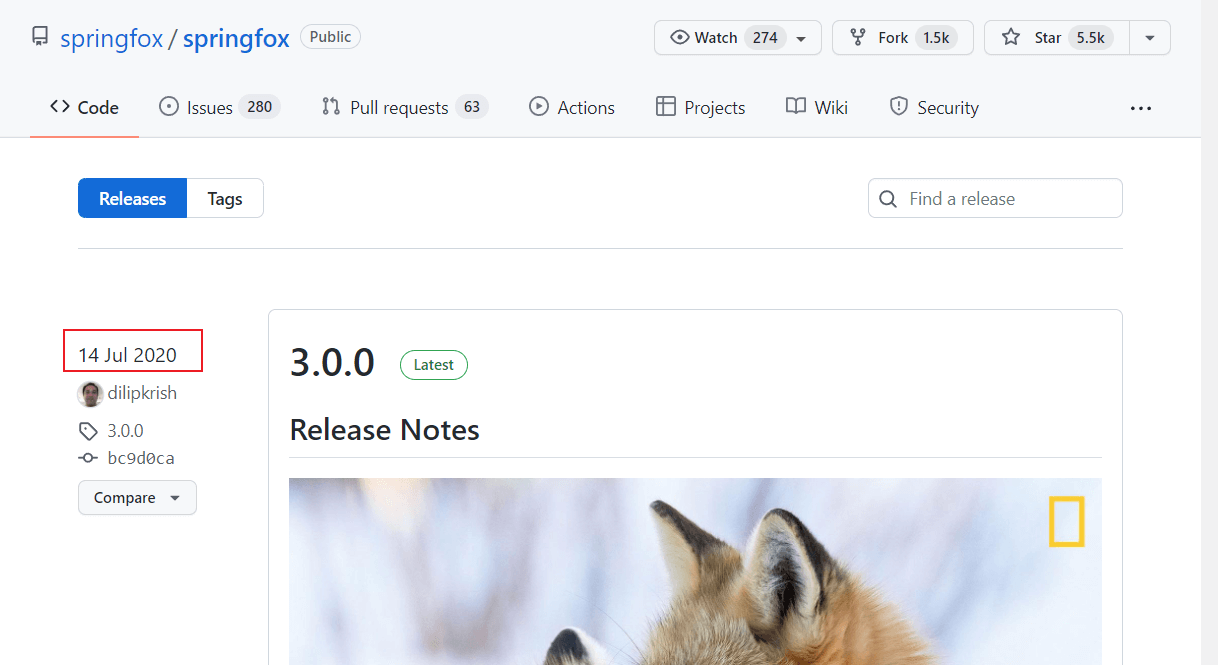
Task: Open the Wiki tab
Action: pyautogui.click(x=816, y=107)
